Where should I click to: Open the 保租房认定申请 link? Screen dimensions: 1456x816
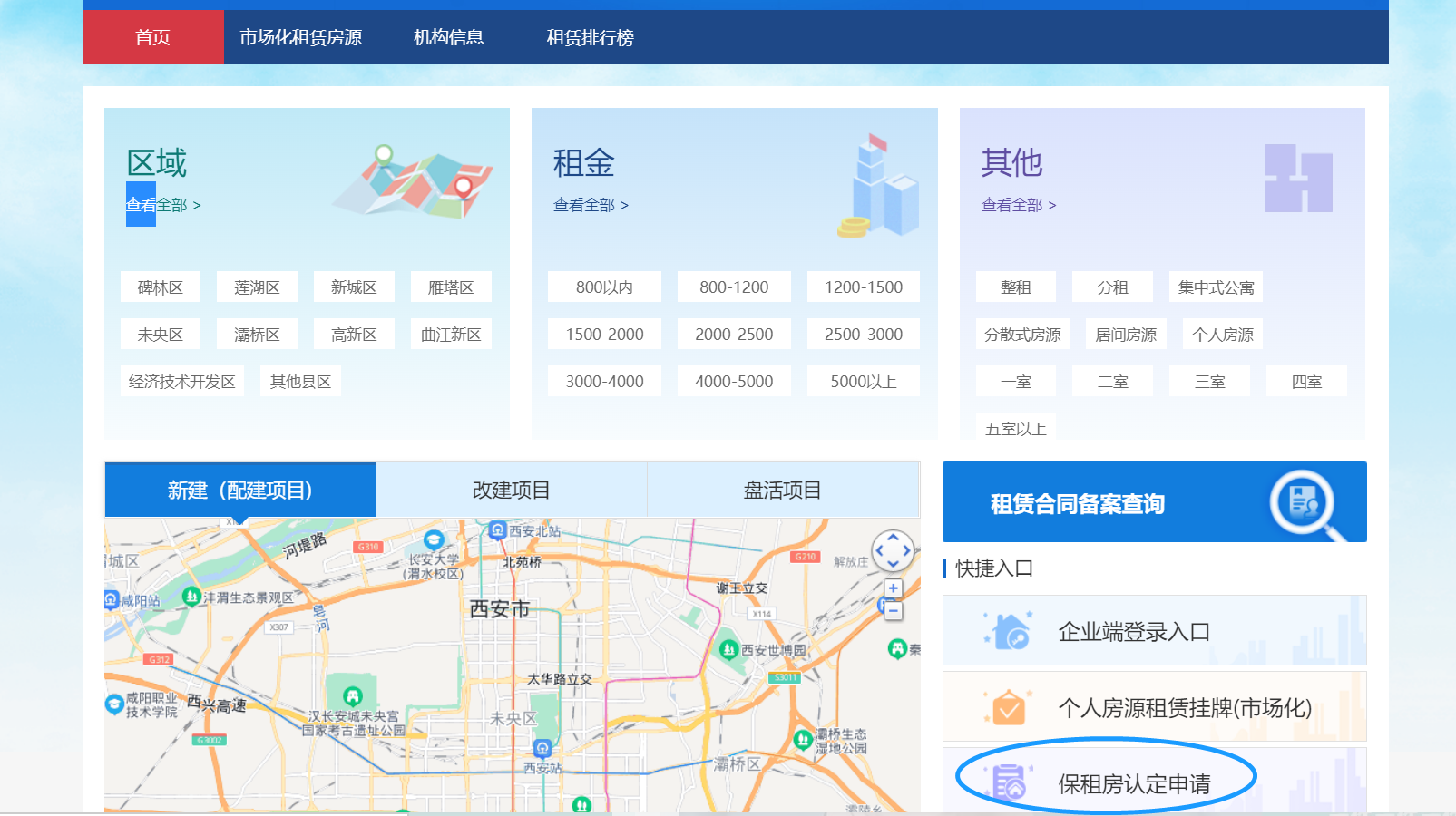coord(1133,783)
